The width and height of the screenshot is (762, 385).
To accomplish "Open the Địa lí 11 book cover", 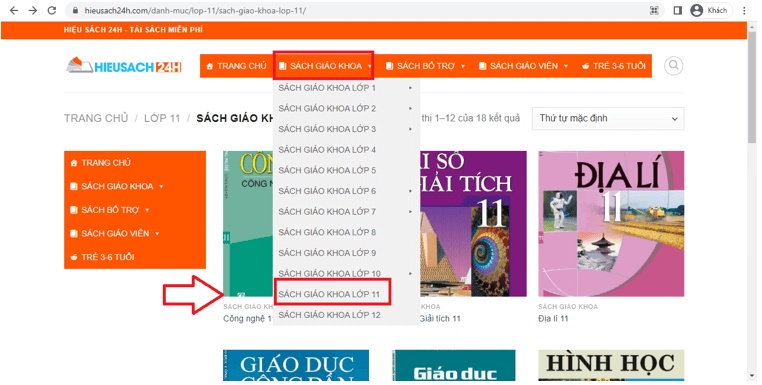I will pos(611,224).
